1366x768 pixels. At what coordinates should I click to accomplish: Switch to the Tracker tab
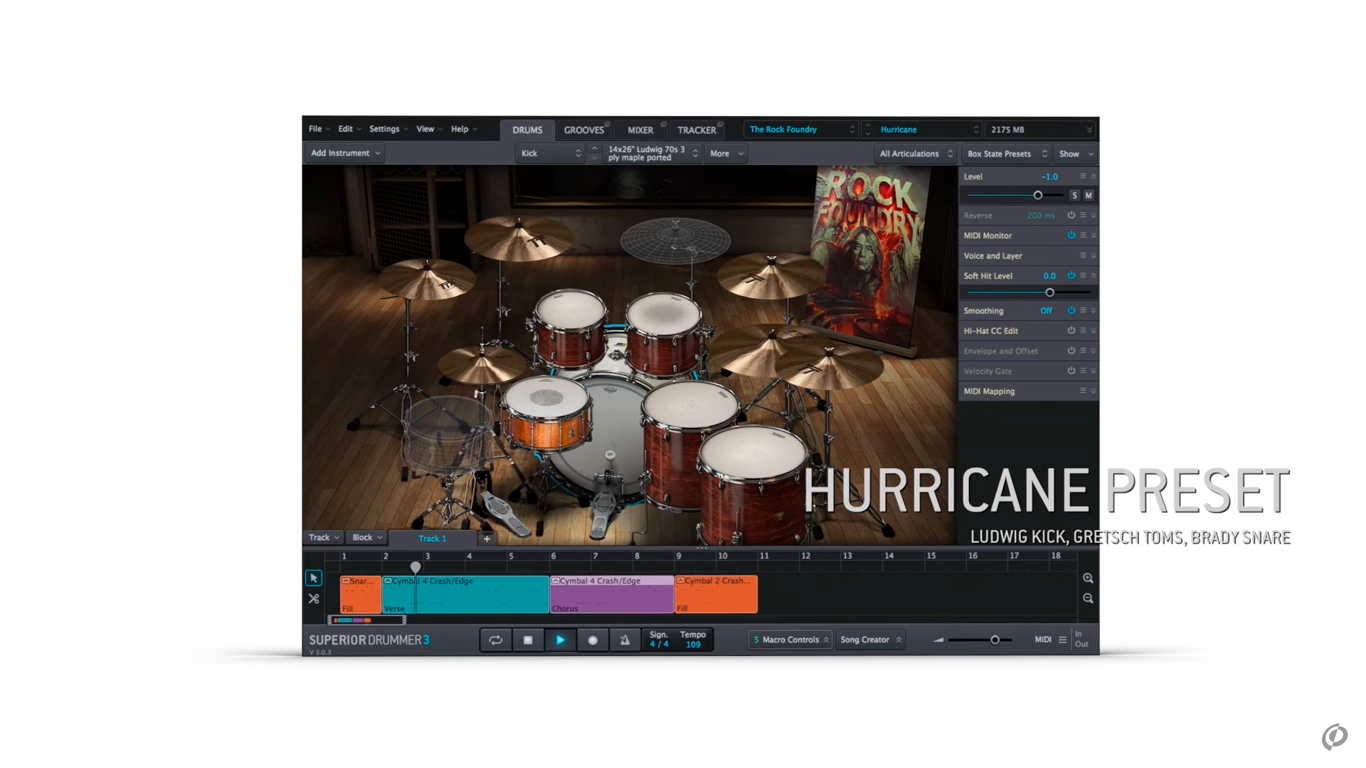(x=697, y=130)
